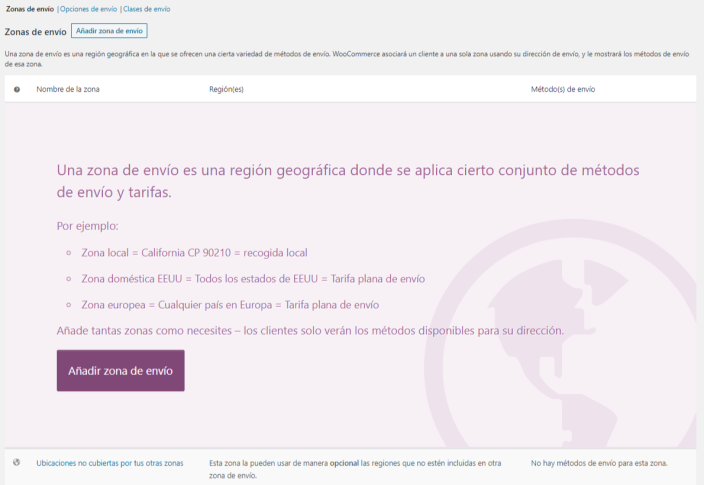Click the purple Añadir zona de envío button
Image resolution: width=704 pixels, height=485 pixels.
120,370
